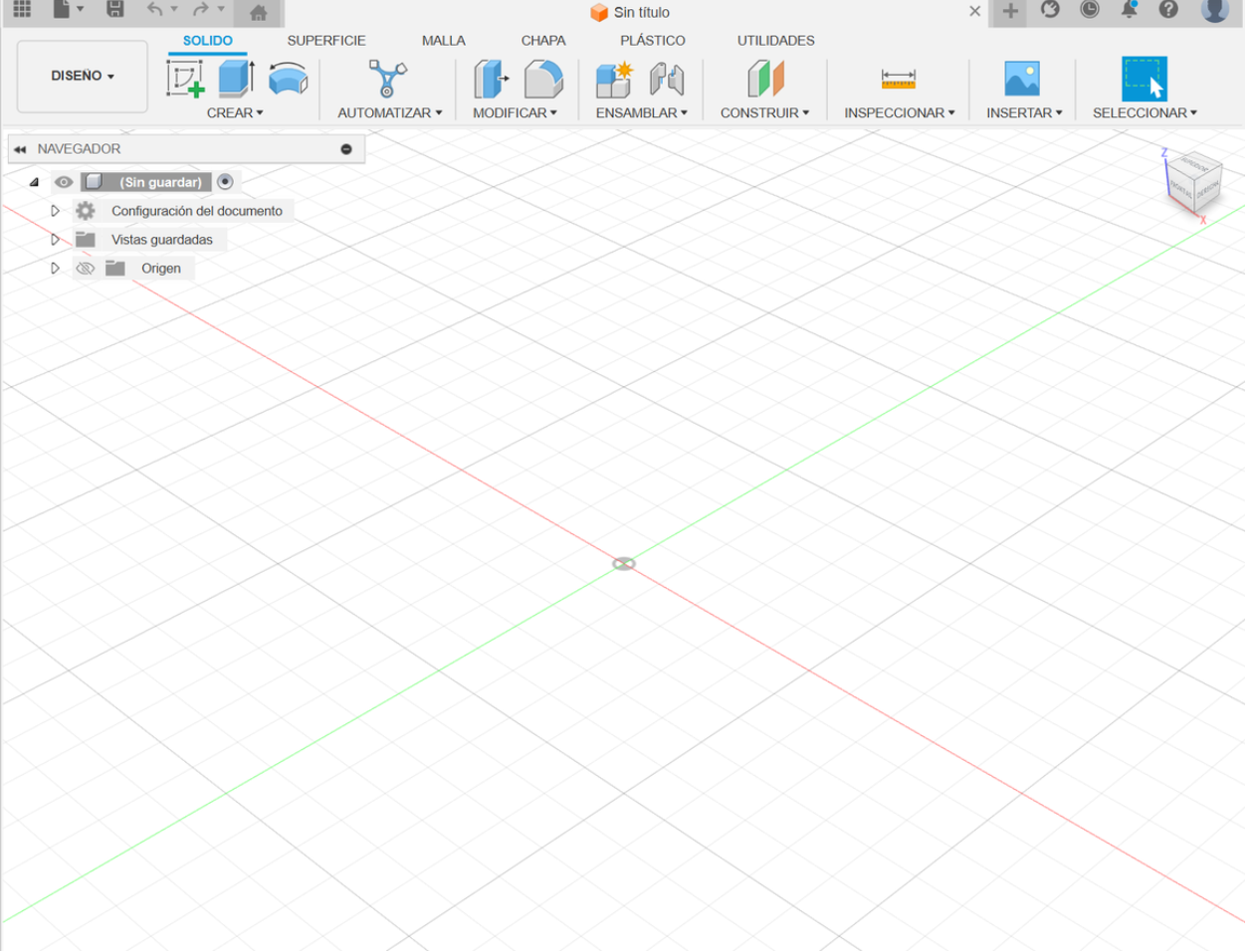Open the undo history dropdown arrow

pyautogui.click(x=174, y=9)
